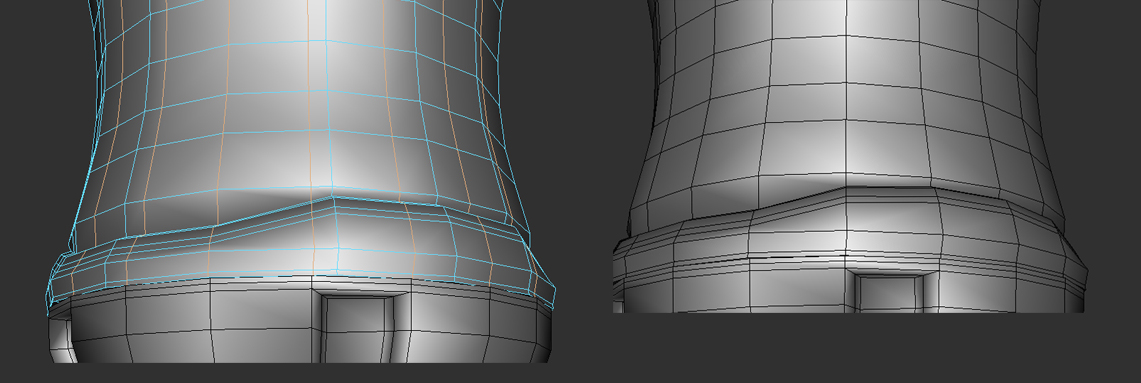
Task: Click the peak of right model's angled seam
Action: (846, 189)
